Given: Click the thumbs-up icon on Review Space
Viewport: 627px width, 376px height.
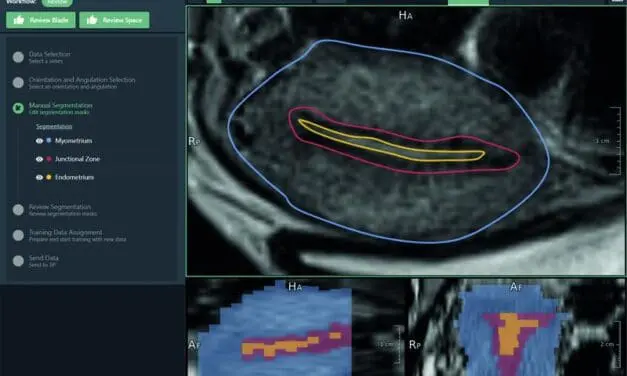Looking at the screenshot, I should tap(92, 20).
